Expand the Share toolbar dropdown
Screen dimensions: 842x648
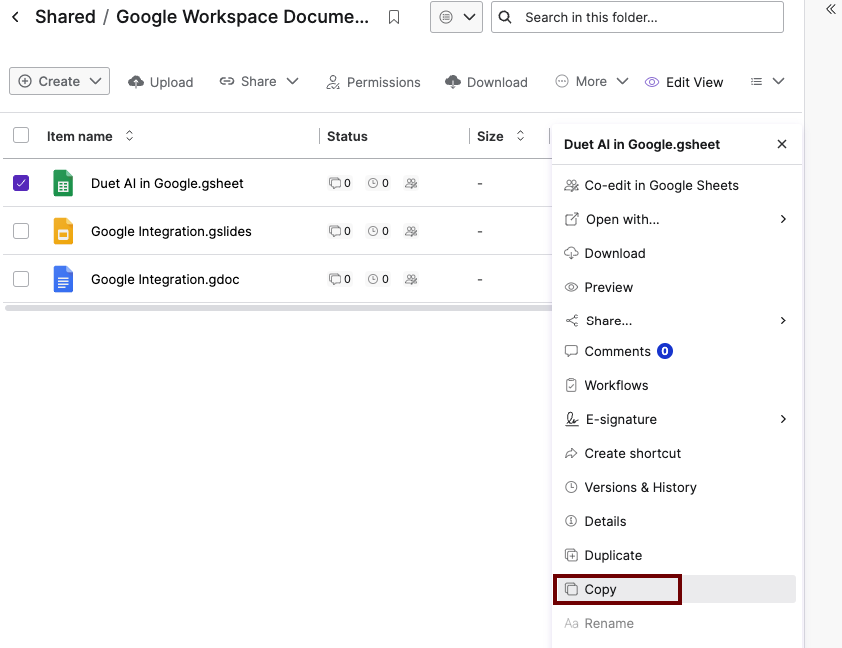259,81
